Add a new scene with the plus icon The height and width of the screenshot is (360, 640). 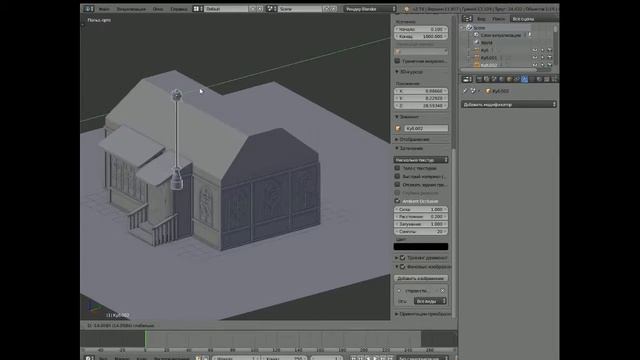click(x=327, y=9)
